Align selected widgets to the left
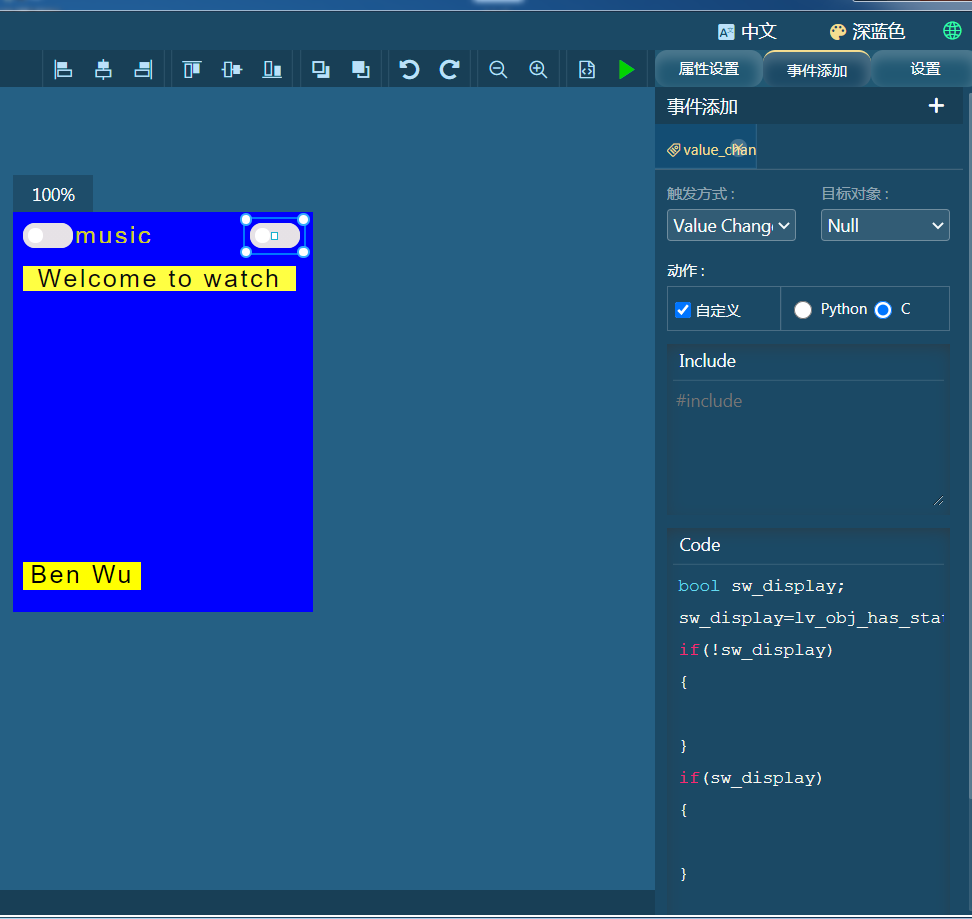The width and height of the screenshot is (972, 919). click(63, 69)
